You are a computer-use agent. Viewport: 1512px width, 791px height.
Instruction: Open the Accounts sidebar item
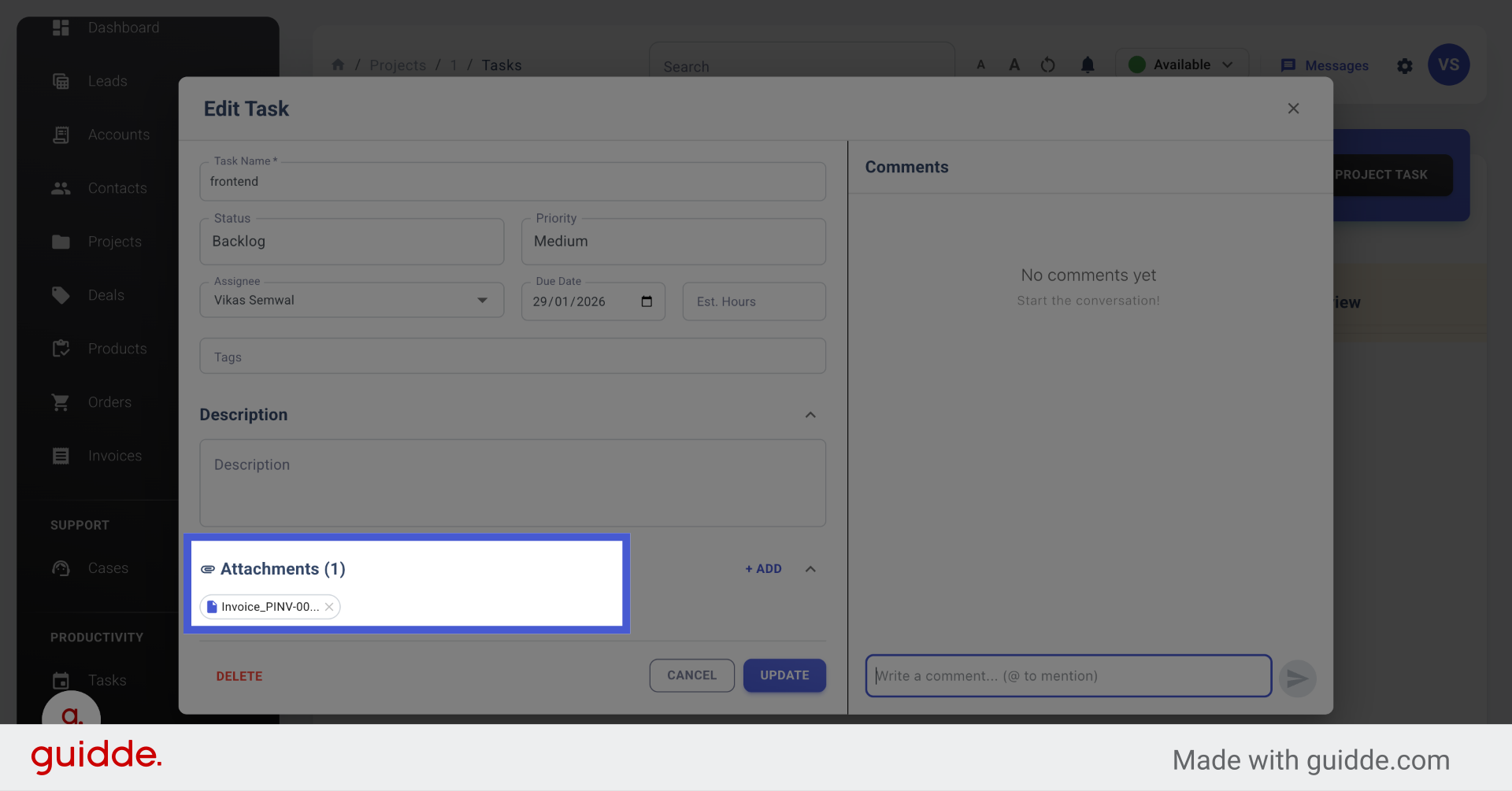pos(118,135)
